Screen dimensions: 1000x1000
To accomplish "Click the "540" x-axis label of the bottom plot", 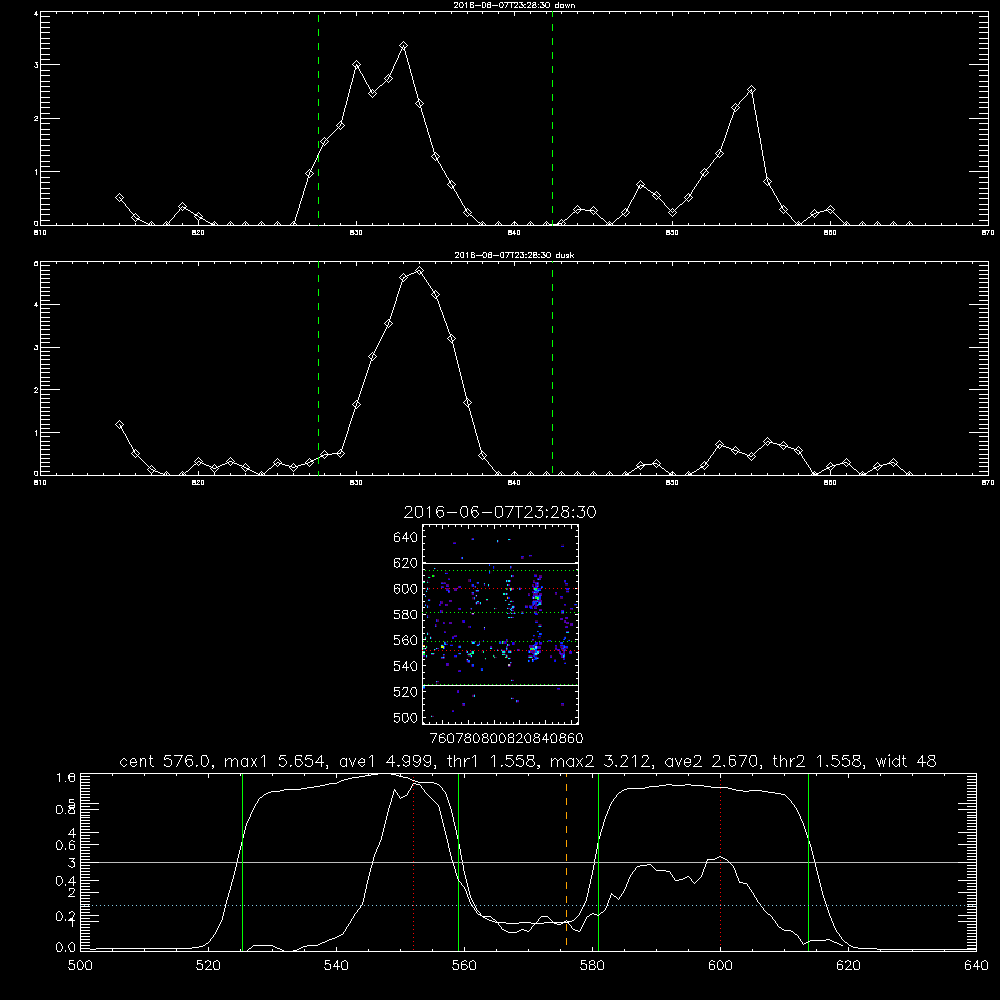I will [336, 966].
